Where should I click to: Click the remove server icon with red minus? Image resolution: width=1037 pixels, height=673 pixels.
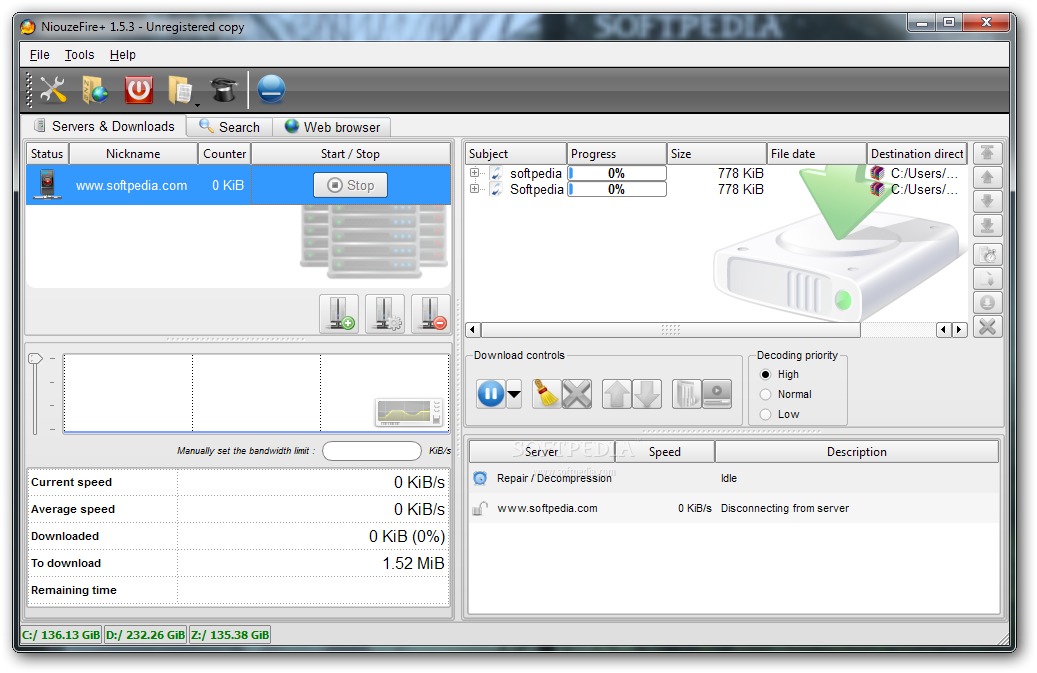431,314
